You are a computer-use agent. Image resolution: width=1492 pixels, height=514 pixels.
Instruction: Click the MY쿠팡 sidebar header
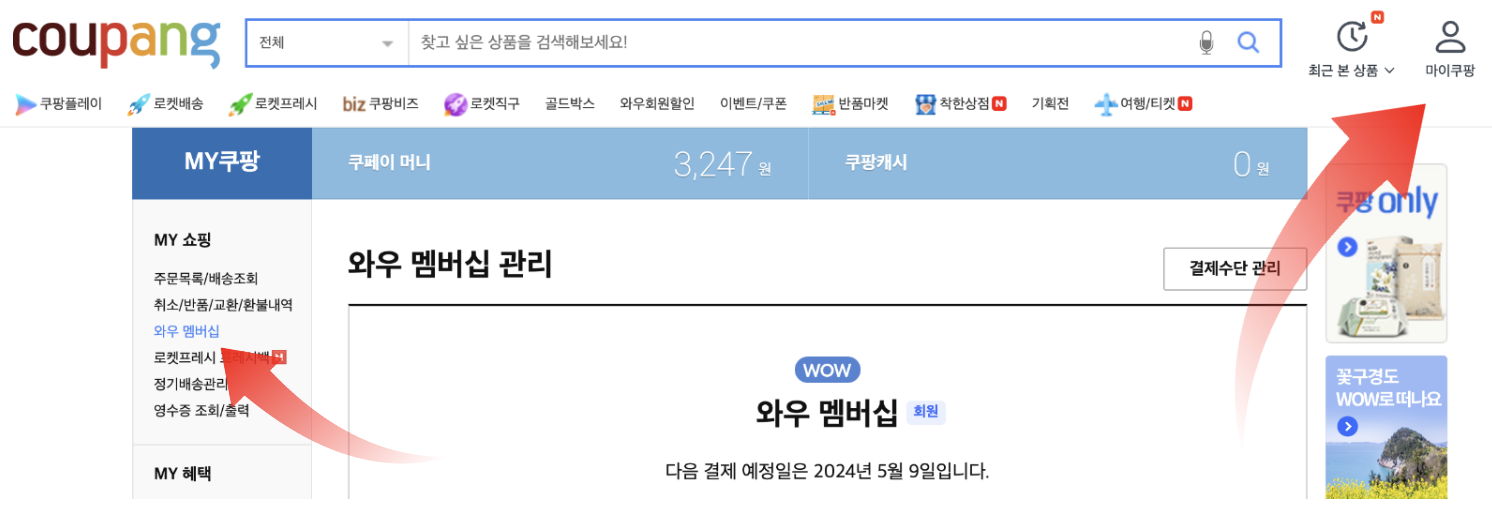coord(222,162)
